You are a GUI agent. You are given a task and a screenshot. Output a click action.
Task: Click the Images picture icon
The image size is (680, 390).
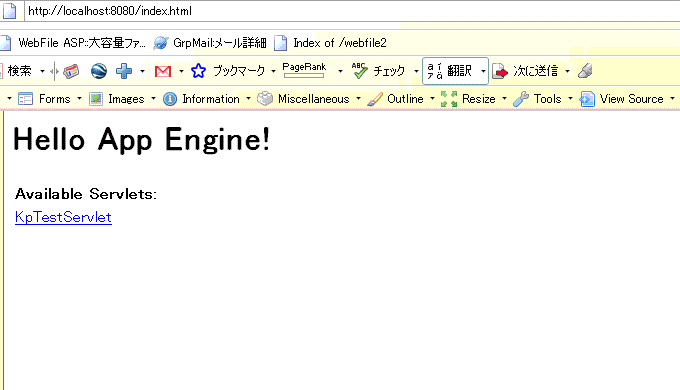tap(96, 99)
